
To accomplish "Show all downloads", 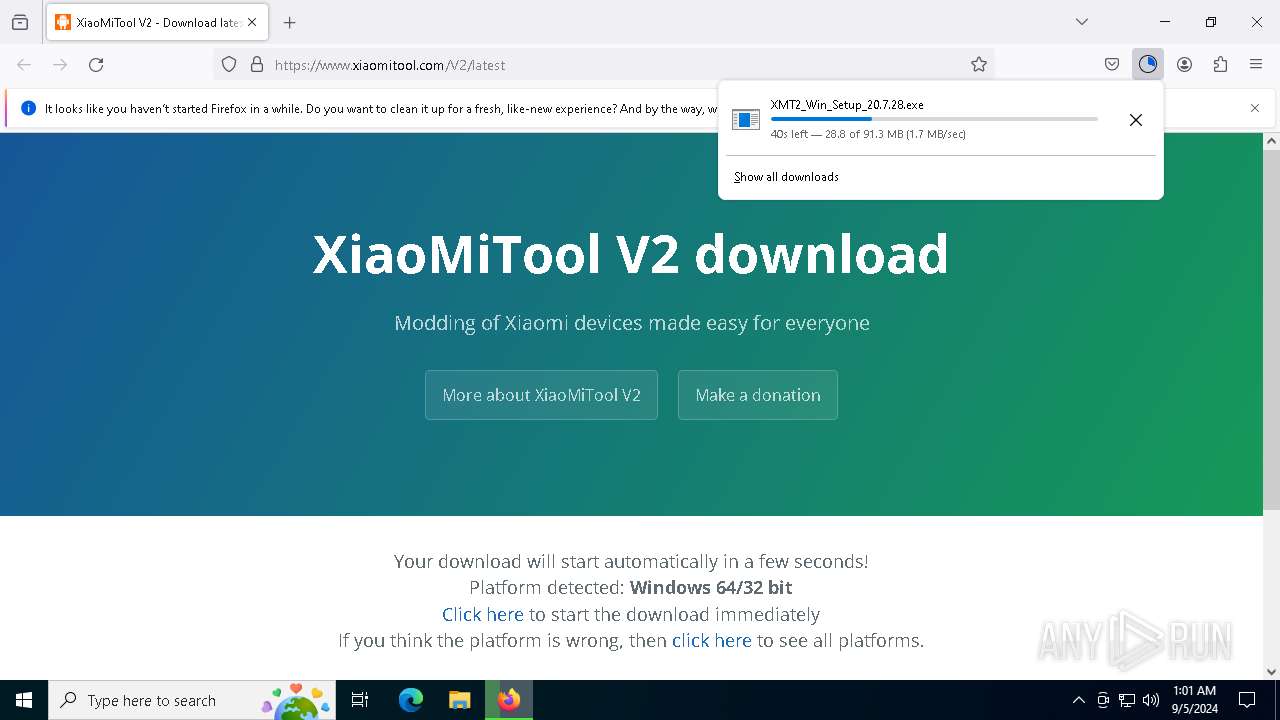I will coord(786,177).
